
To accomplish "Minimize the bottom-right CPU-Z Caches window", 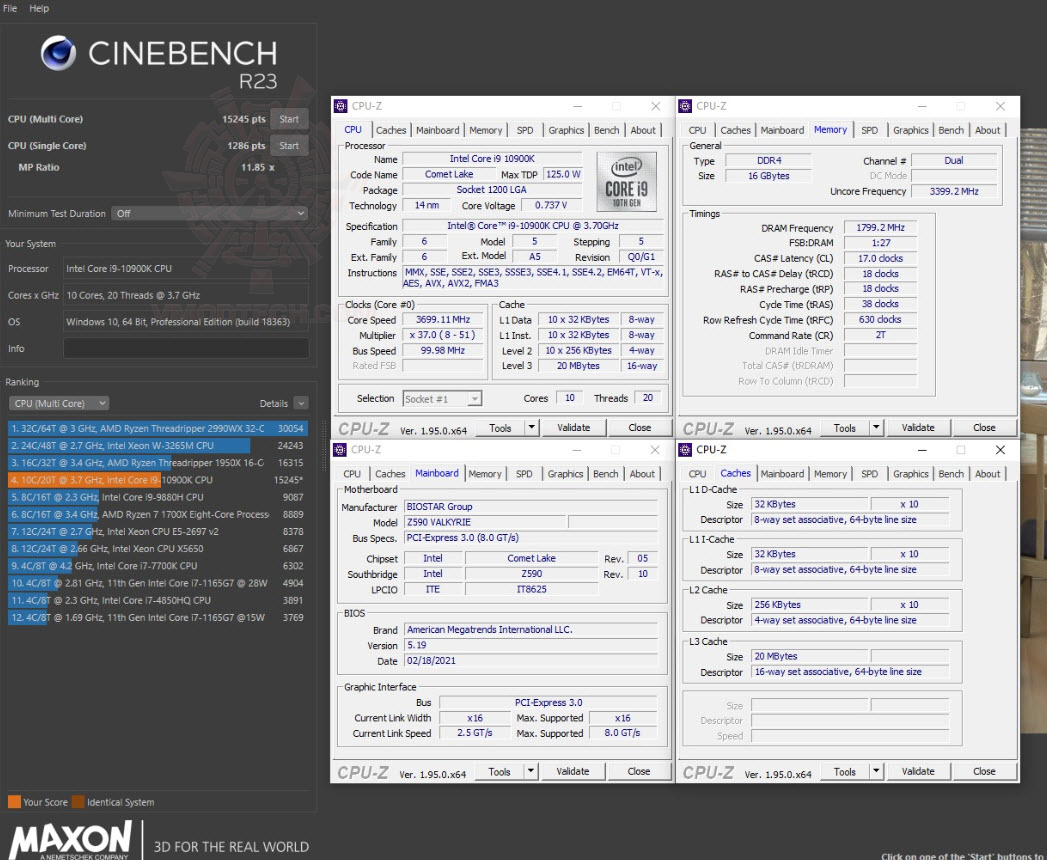I will click(921, 450).
